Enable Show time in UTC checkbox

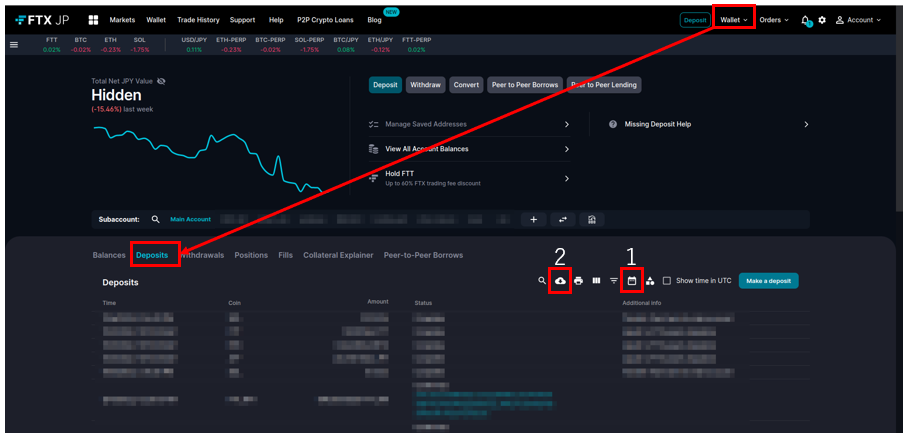(666, 281)
